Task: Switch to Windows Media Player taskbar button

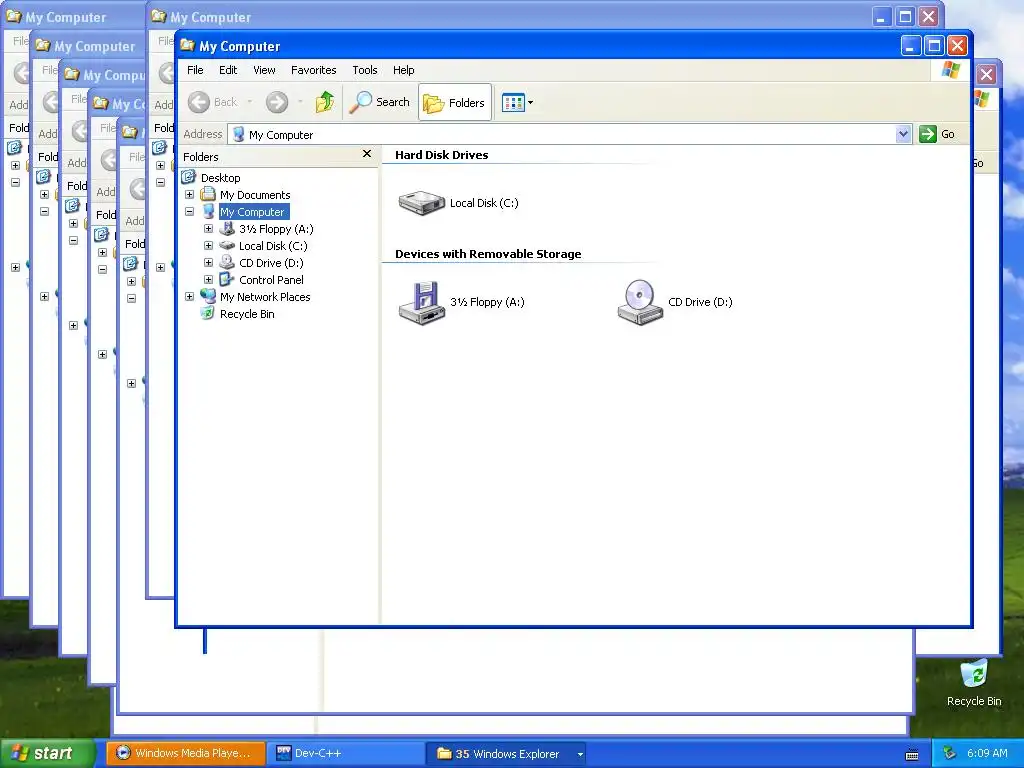Action: 185,753
